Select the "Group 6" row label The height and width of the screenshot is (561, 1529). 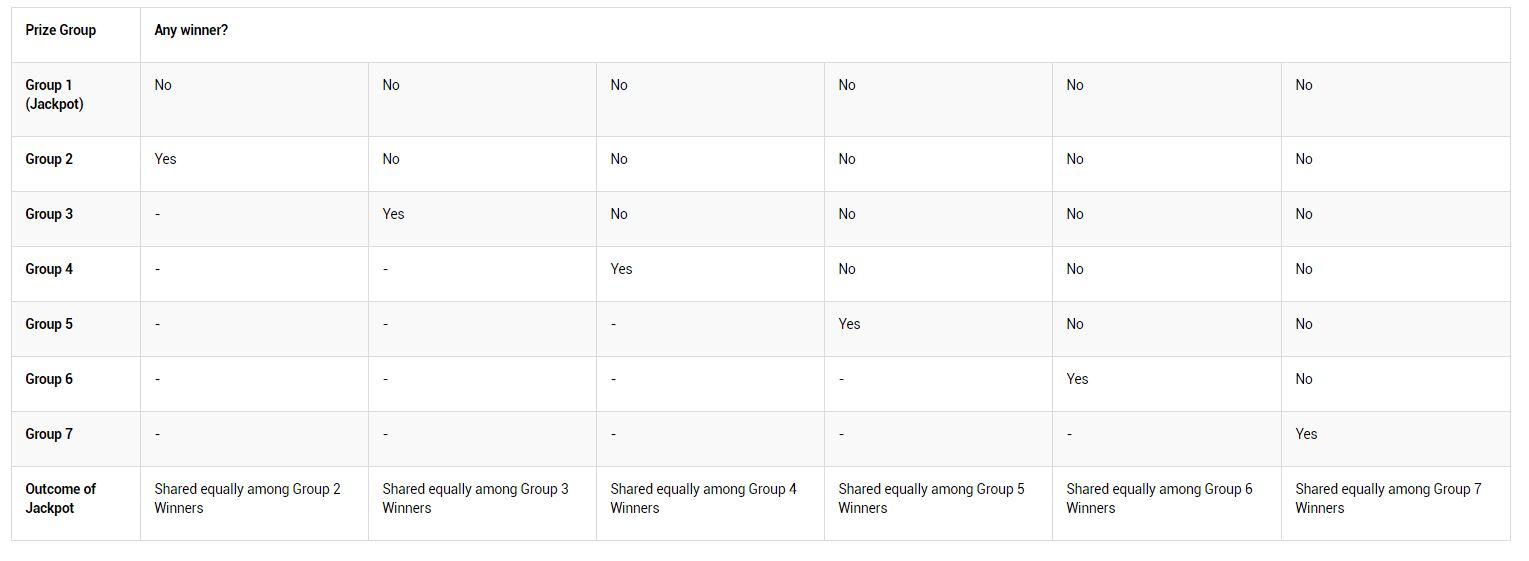pyautogui.click(x=49, y=379)
